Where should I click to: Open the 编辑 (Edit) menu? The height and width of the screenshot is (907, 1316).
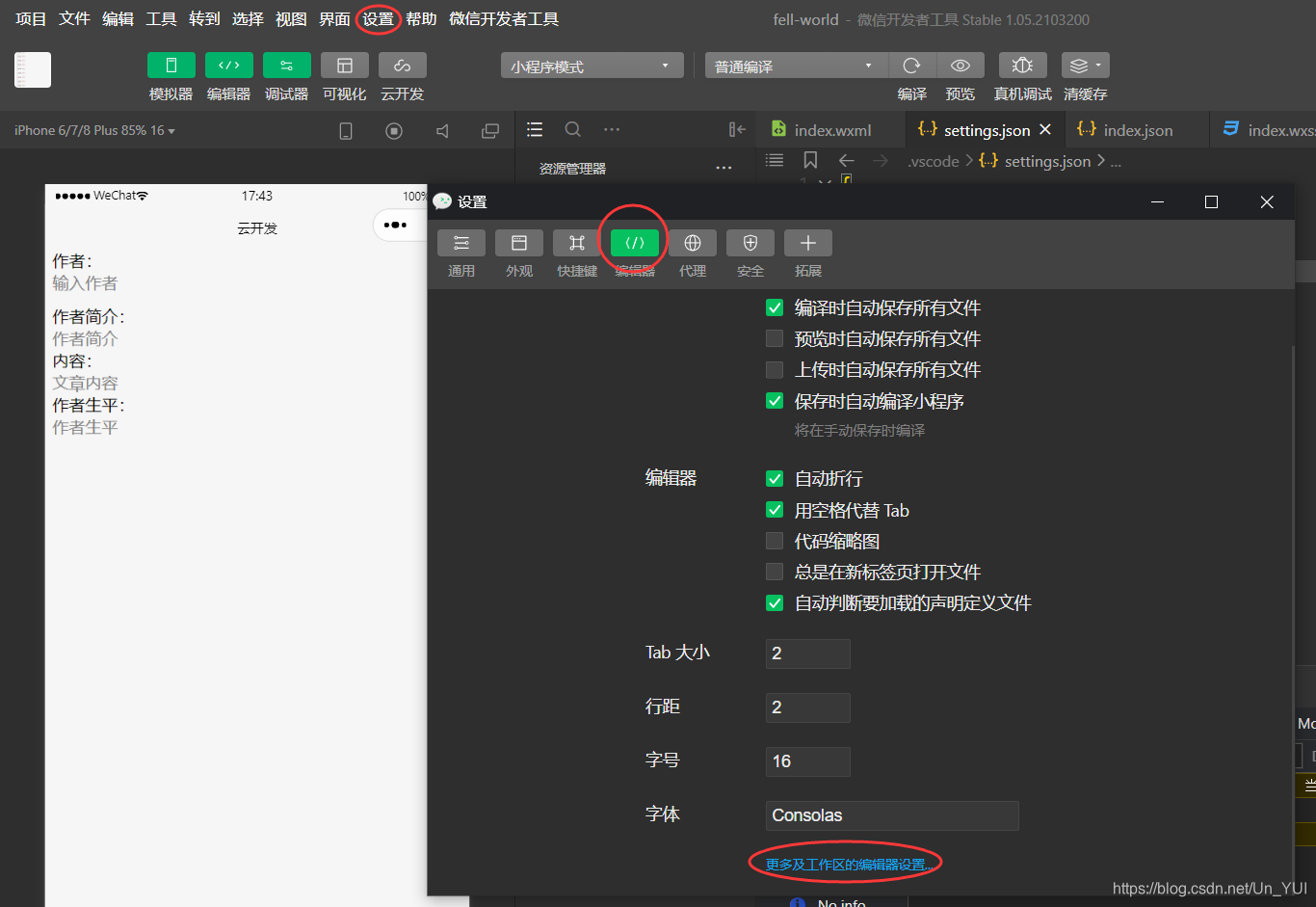(118, 19)
